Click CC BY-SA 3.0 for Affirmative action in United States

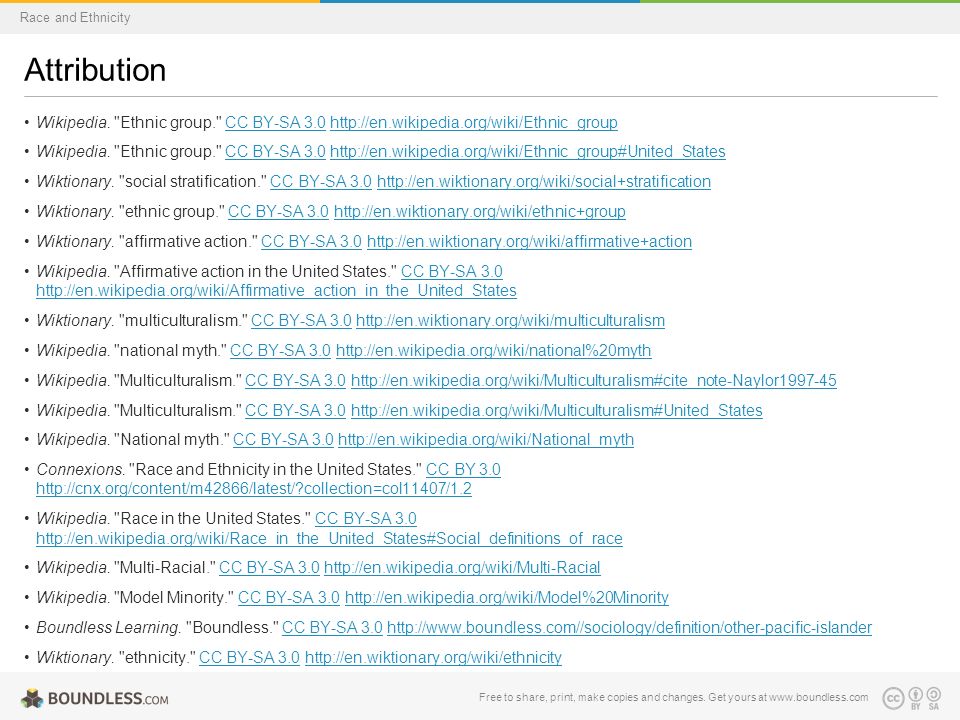(451, 271)
